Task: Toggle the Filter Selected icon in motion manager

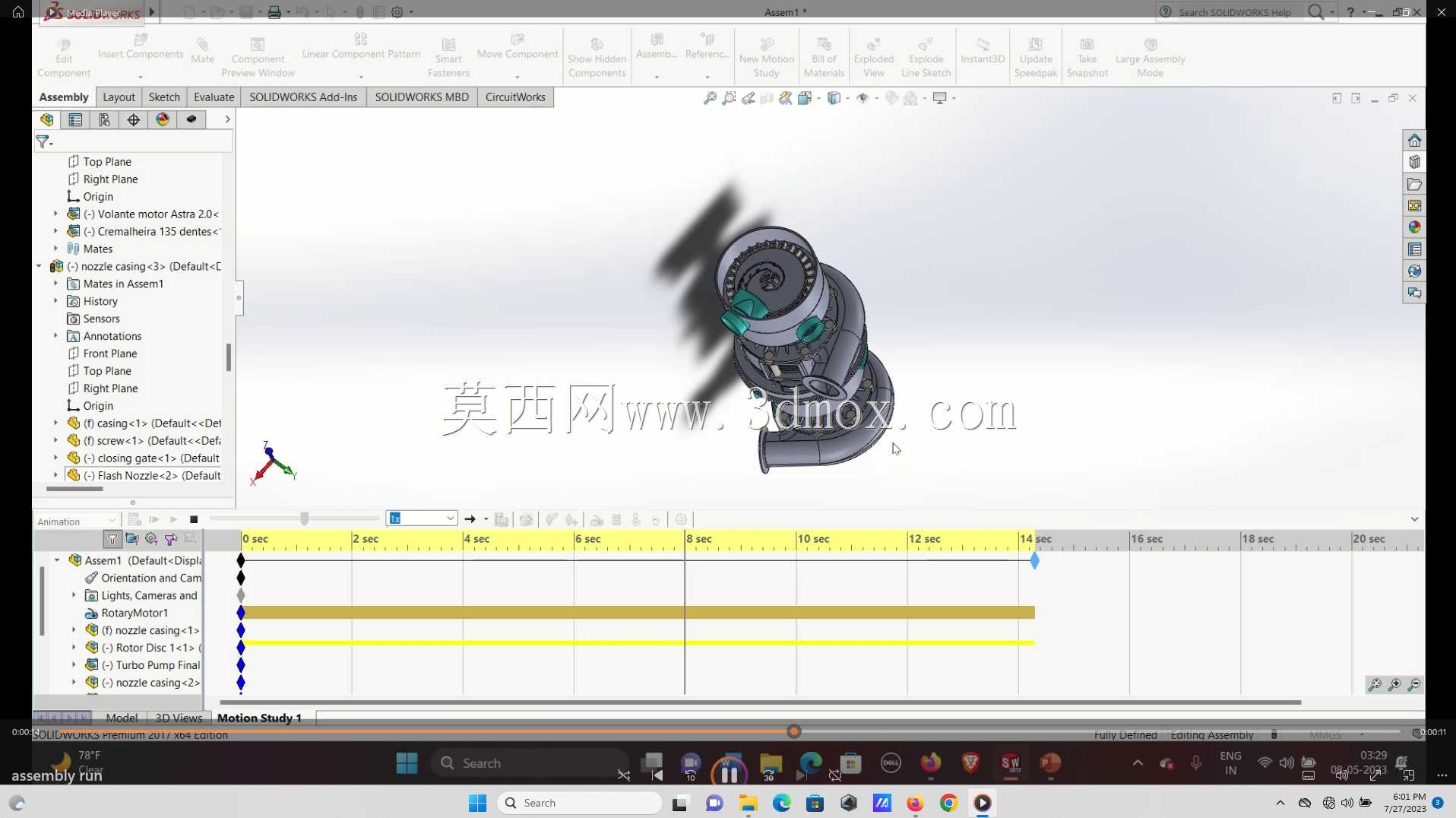Action: [171, 539]
